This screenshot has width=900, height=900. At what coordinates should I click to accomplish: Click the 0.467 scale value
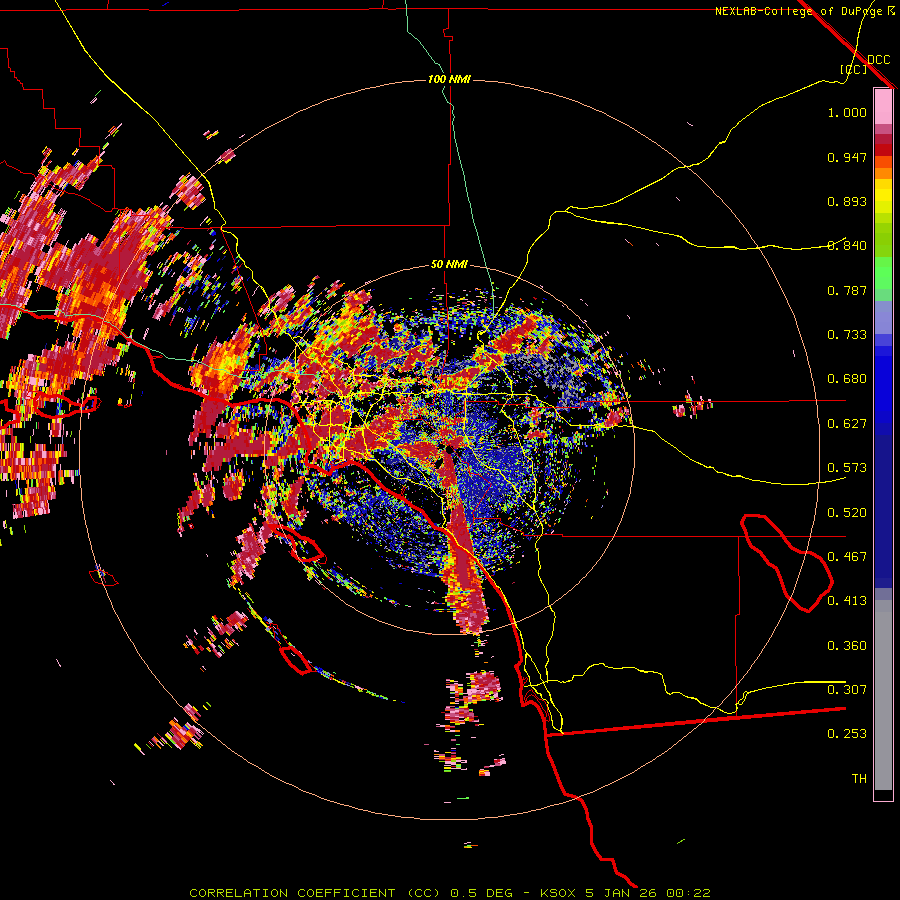click(x=847, y=557)
